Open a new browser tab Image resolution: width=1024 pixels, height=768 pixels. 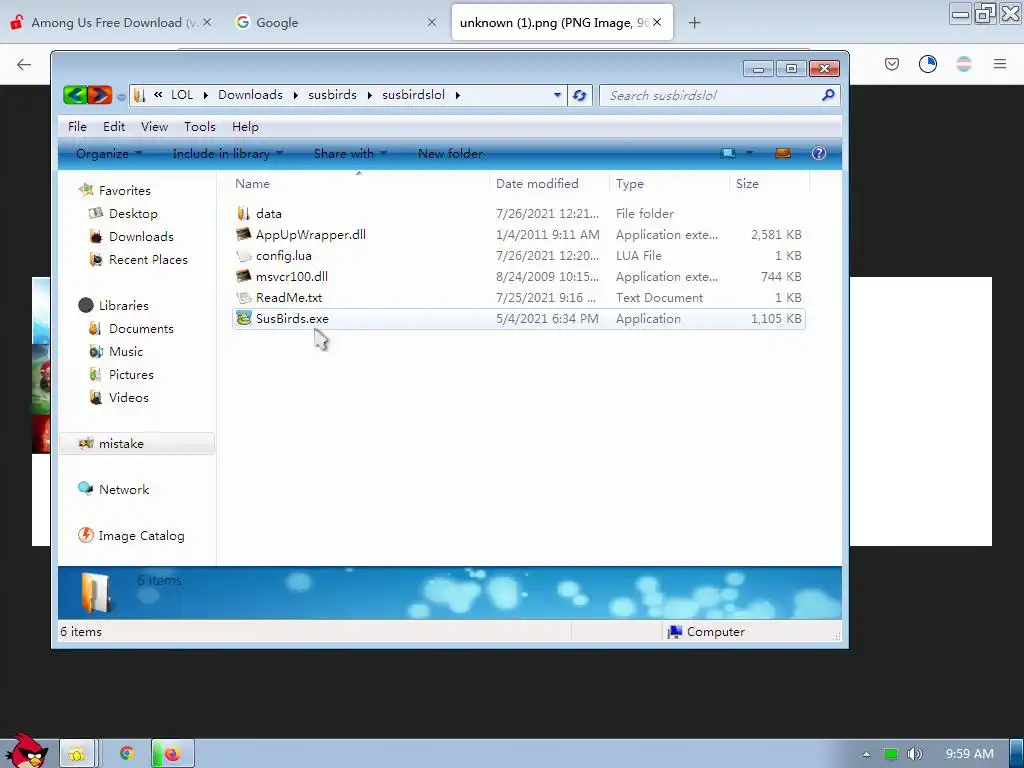694,23
